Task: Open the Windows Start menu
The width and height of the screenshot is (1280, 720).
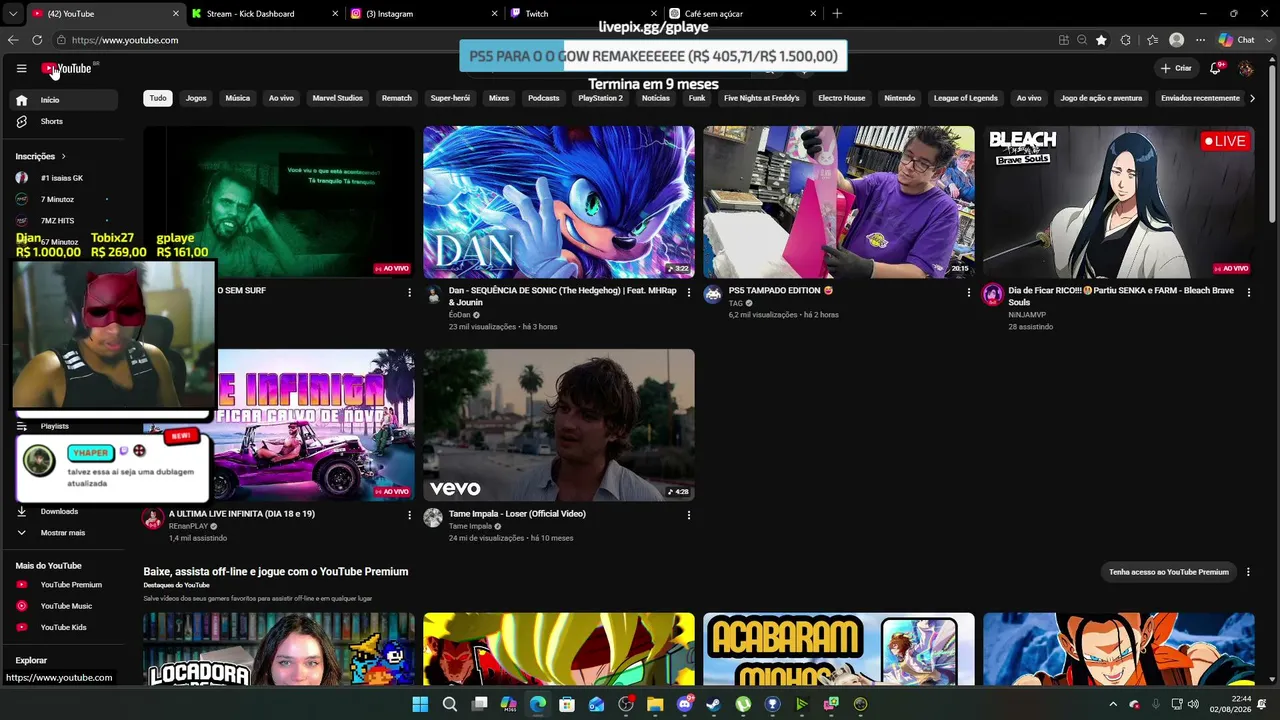Action: tap(420, 704)
